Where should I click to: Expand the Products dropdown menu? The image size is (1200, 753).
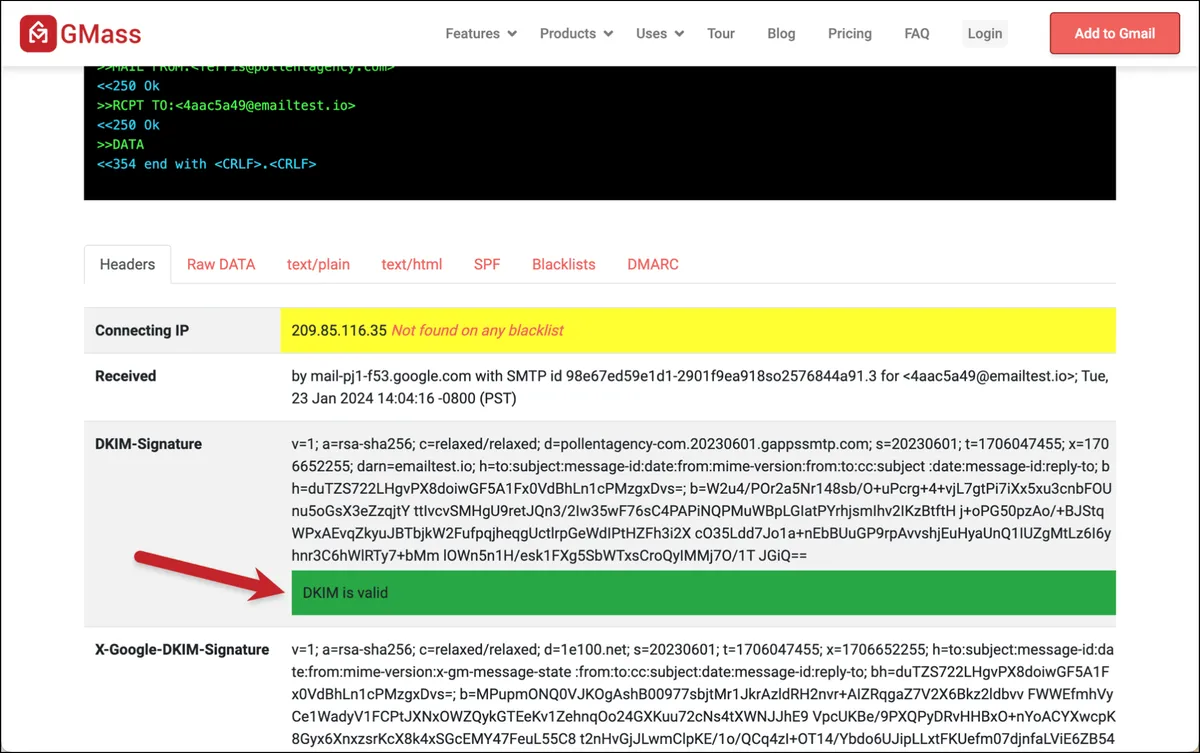(576, 33)
